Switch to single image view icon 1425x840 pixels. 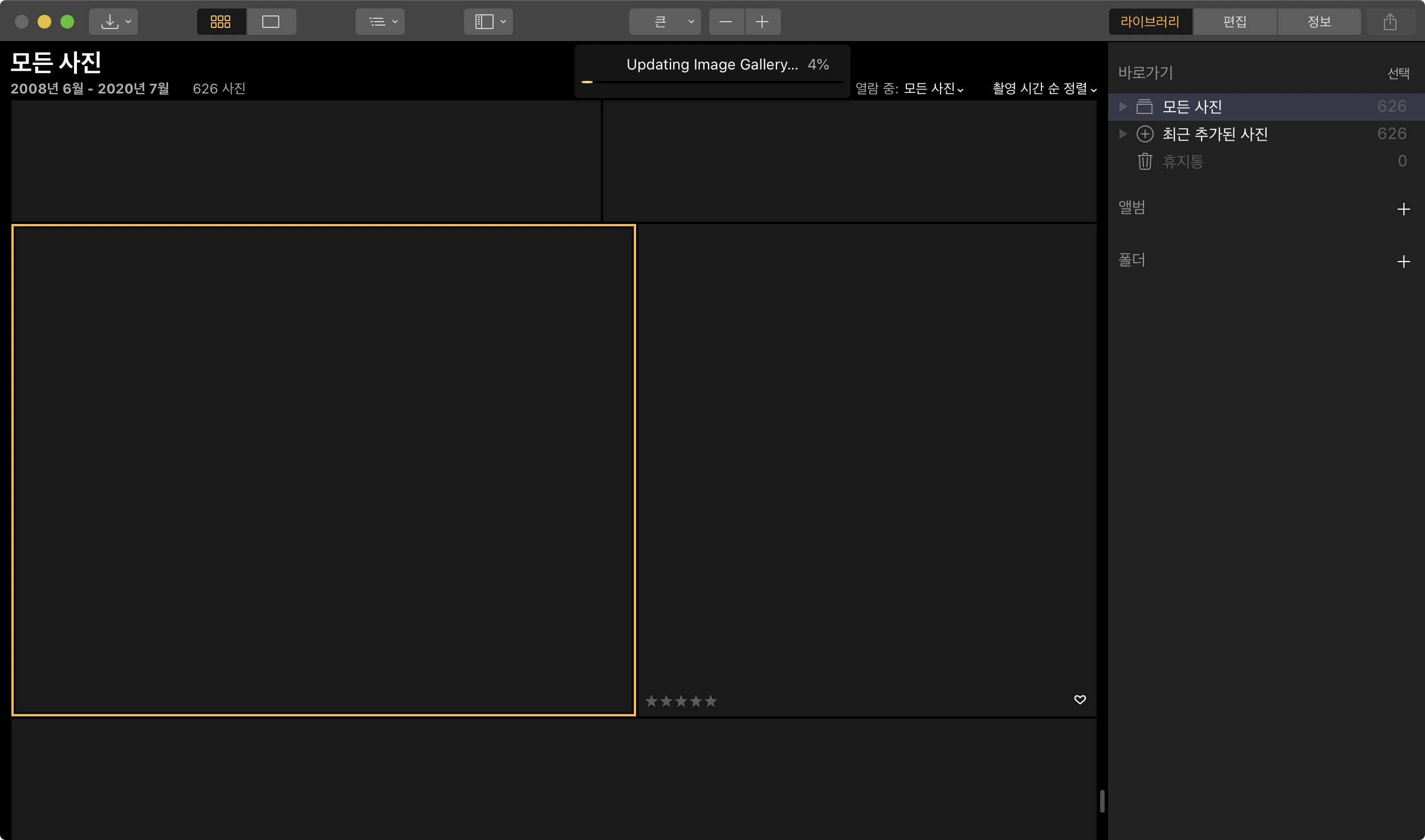click(271, 22)
